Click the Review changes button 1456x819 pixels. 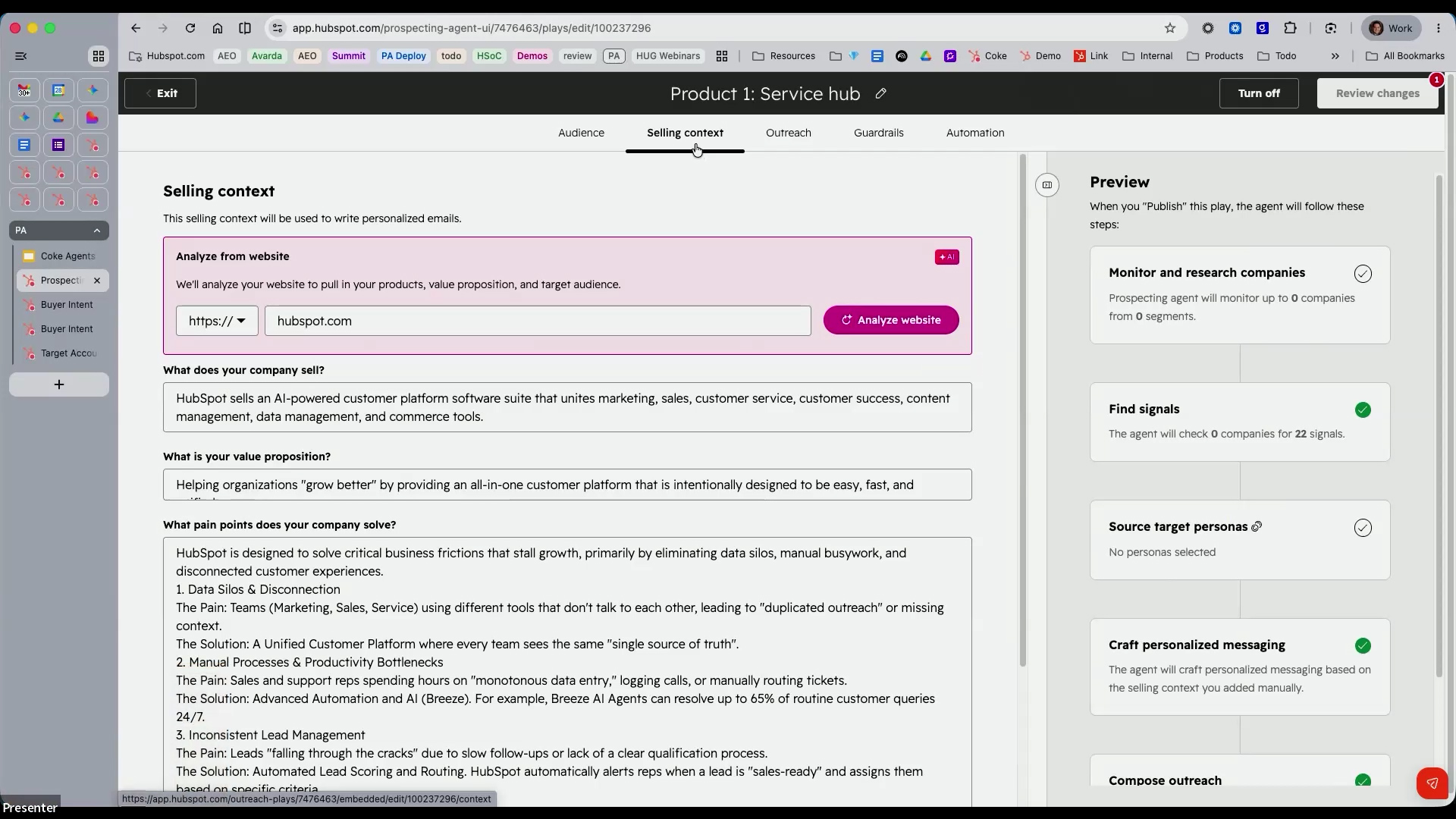(x=1377, y=93)
